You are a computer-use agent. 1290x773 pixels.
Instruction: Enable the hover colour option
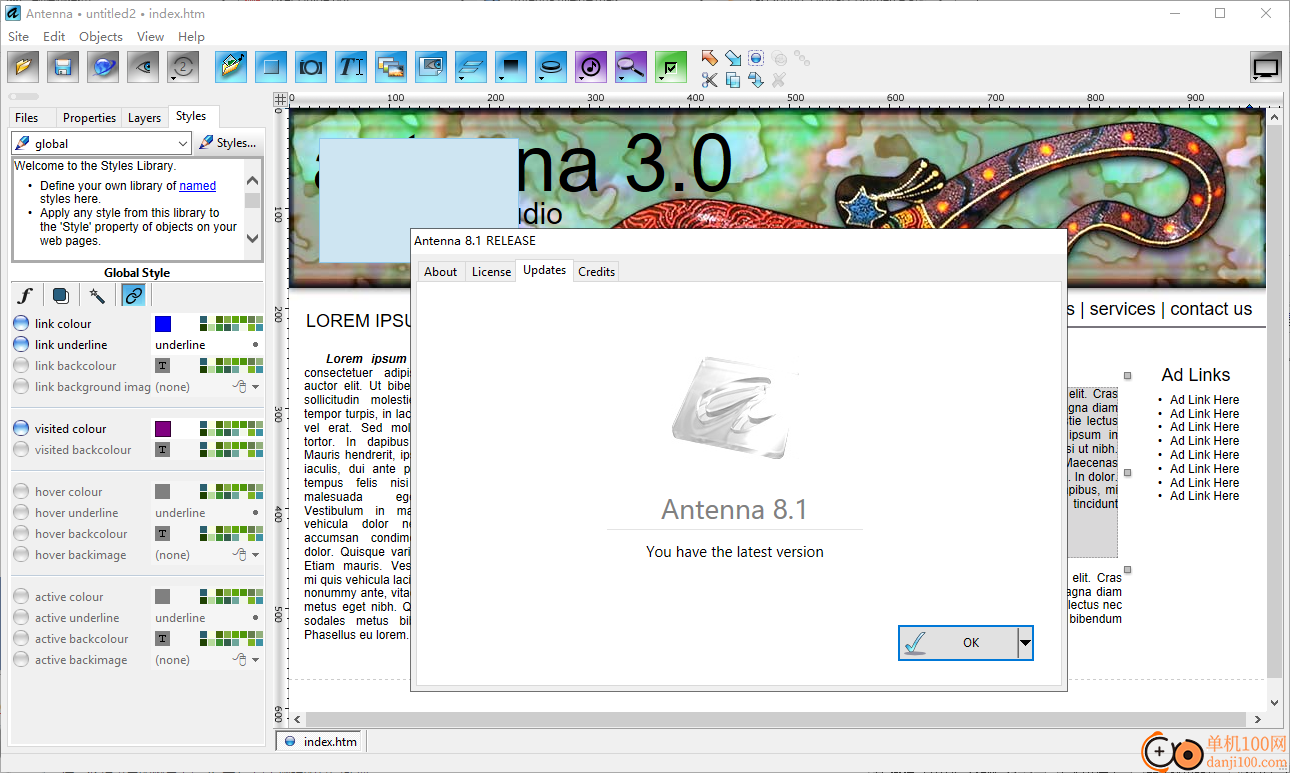[21, 491]
